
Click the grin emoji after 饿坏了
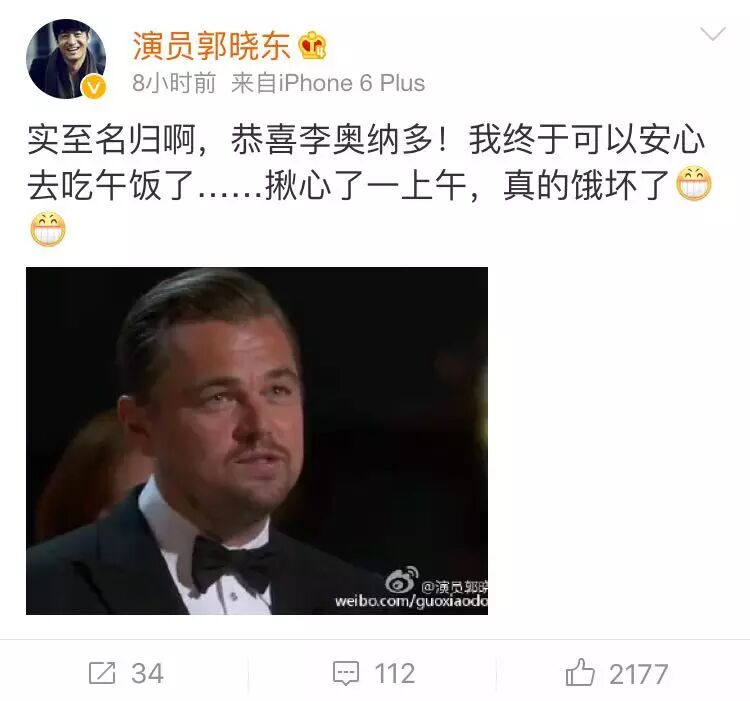tap(694, 184)
